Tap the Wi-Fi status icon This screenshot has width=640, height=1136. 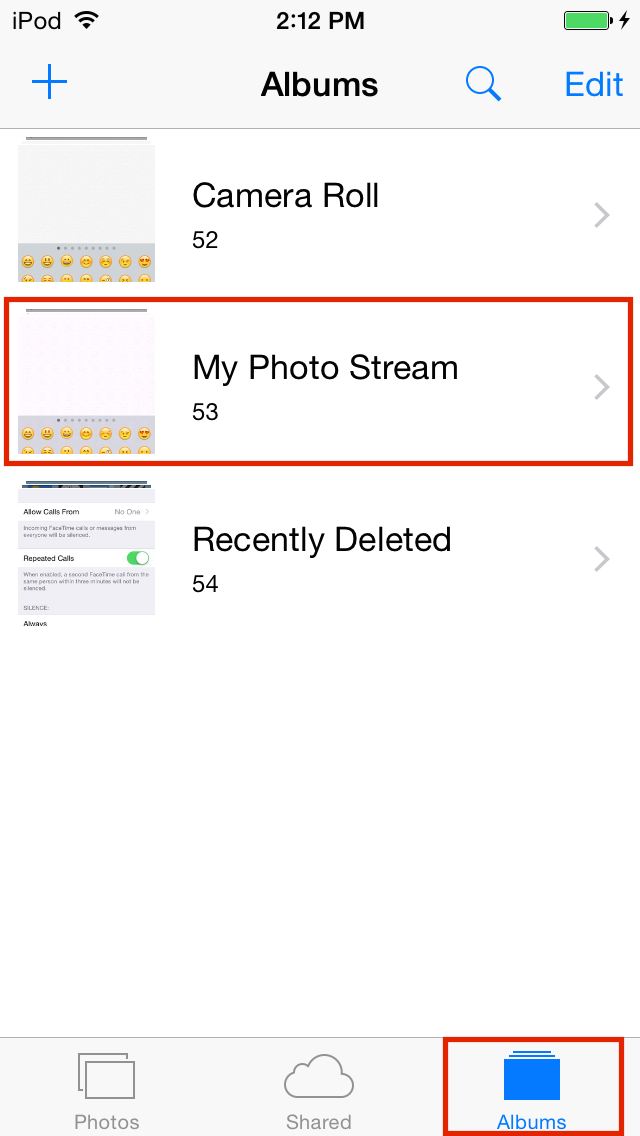(86, 20)
